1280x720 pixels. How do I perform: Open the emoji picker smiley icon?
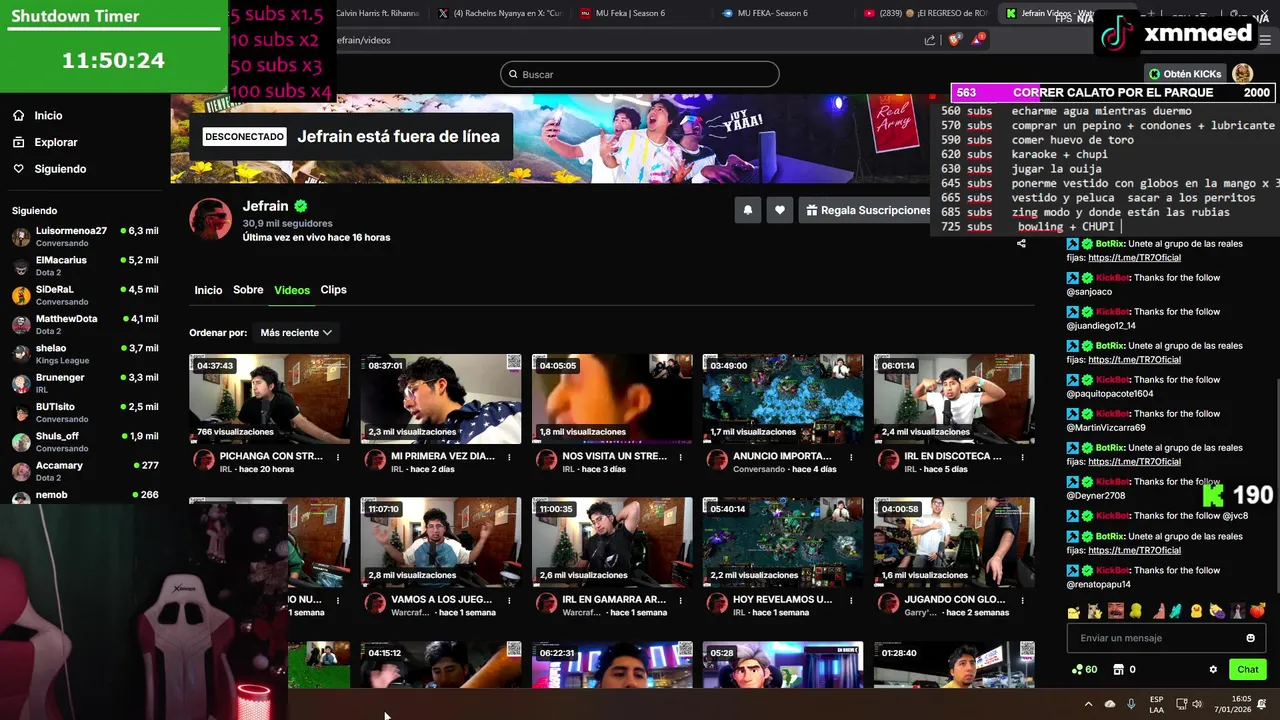pyautogui.click(x=1250, y=638)
